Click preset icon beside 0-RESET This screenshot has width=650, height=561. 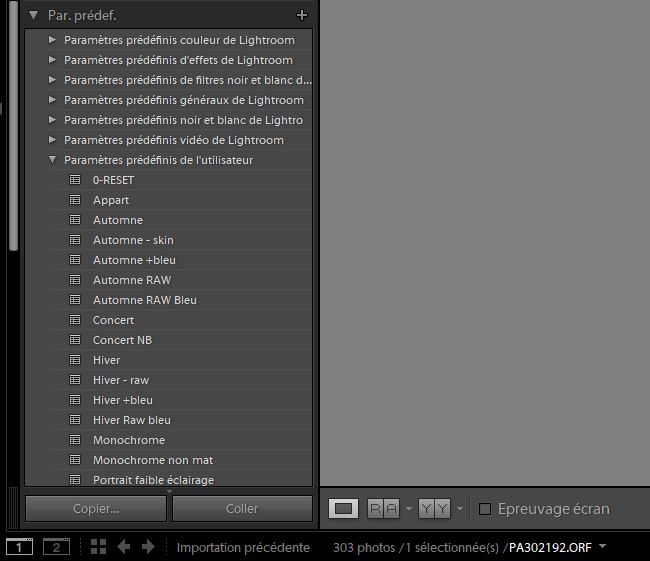tap(75, 180)
